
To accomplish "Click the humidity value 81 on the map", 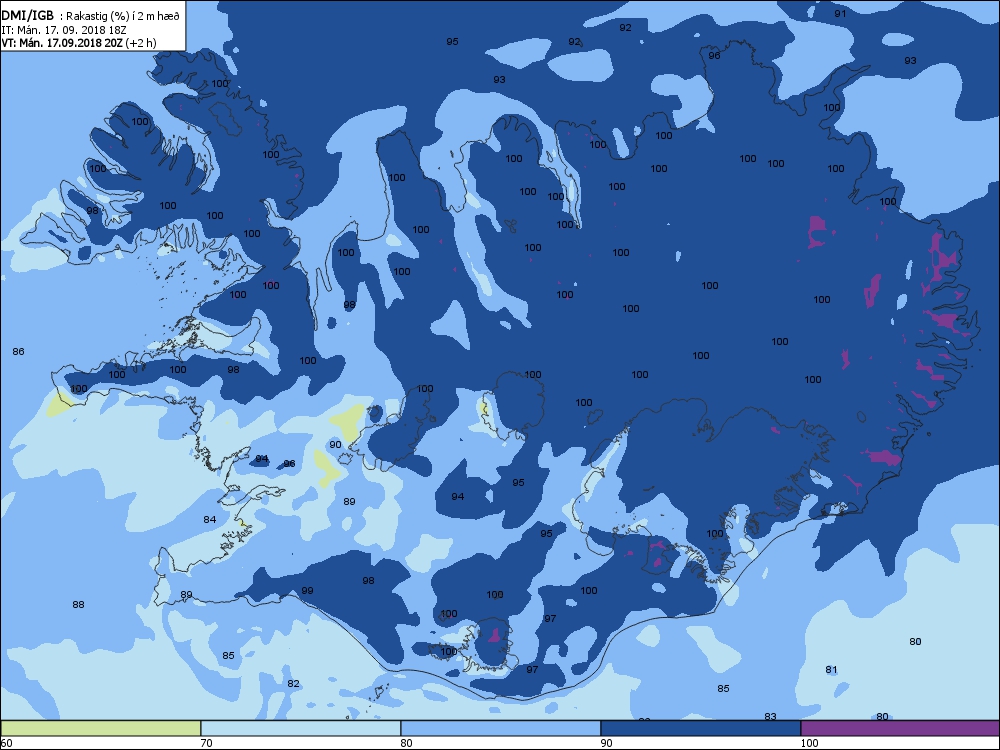I will click(x=831, y=669).
